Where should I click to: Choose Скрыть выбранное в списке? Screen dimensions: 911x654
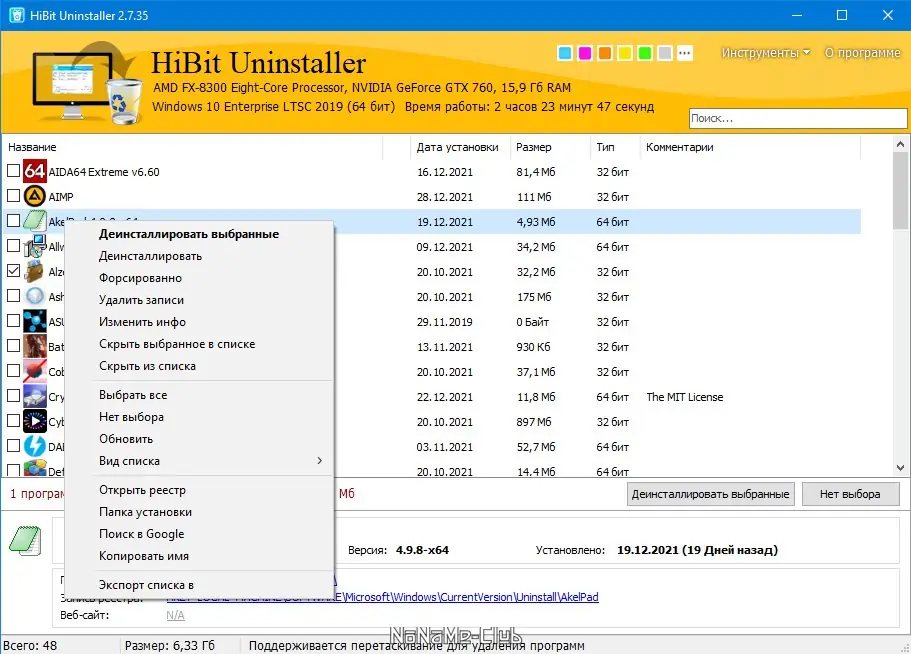tap(199, 344)
